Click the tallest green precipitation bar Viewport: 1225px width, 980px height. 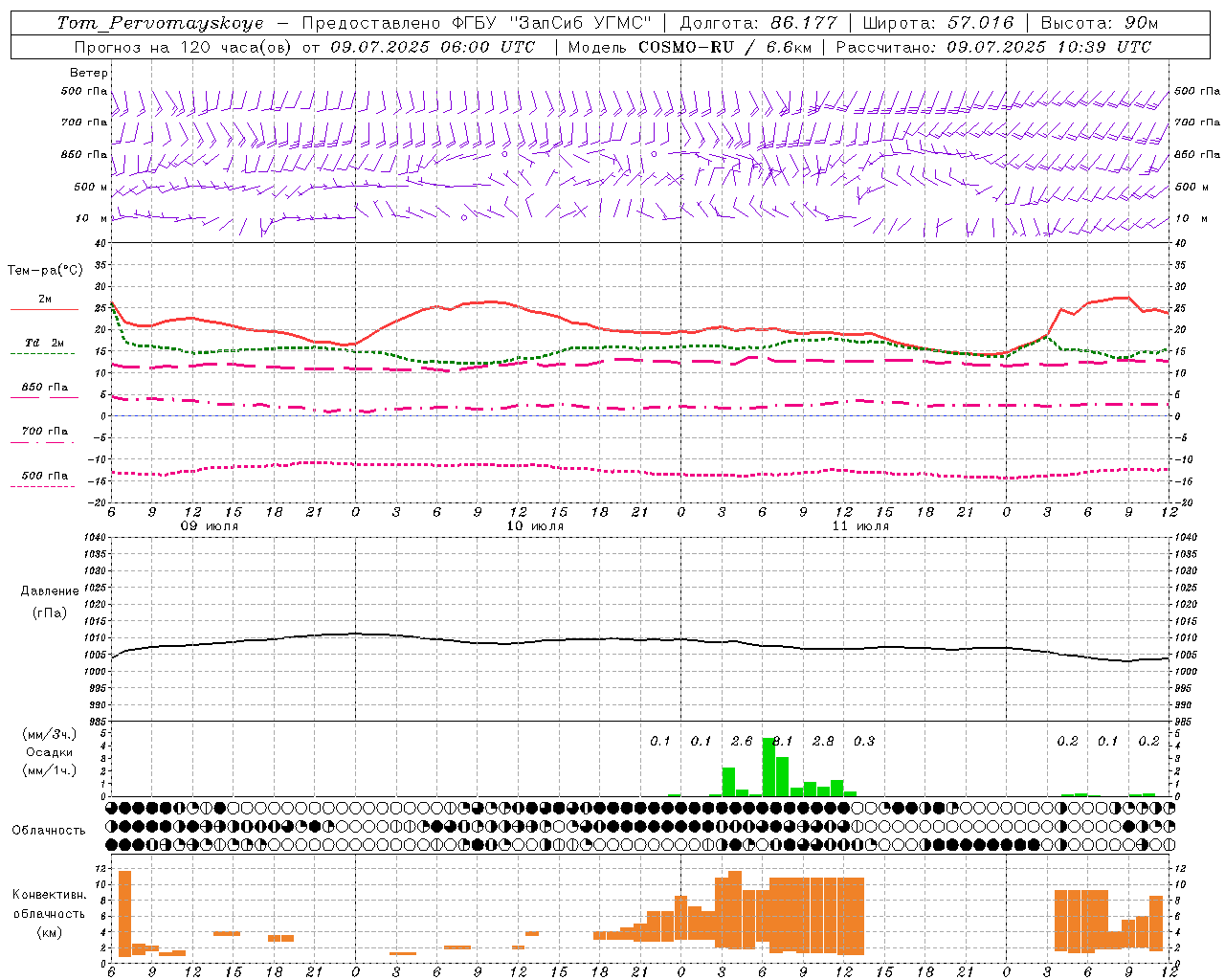768,767
